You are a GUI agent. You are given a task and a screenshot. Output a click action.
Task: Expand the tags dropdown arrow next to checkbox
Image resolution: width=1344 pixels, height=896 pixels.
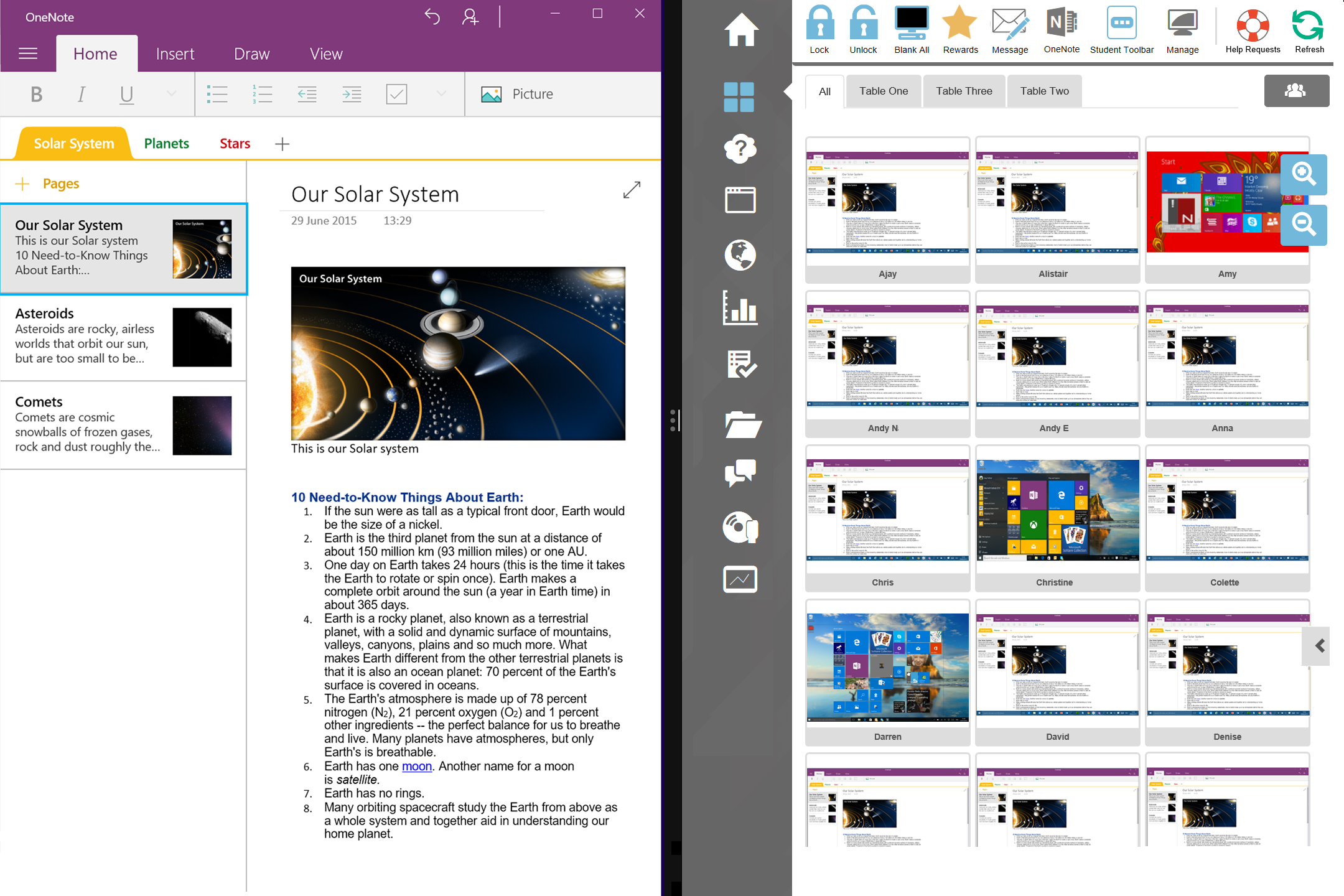point(441,94)
